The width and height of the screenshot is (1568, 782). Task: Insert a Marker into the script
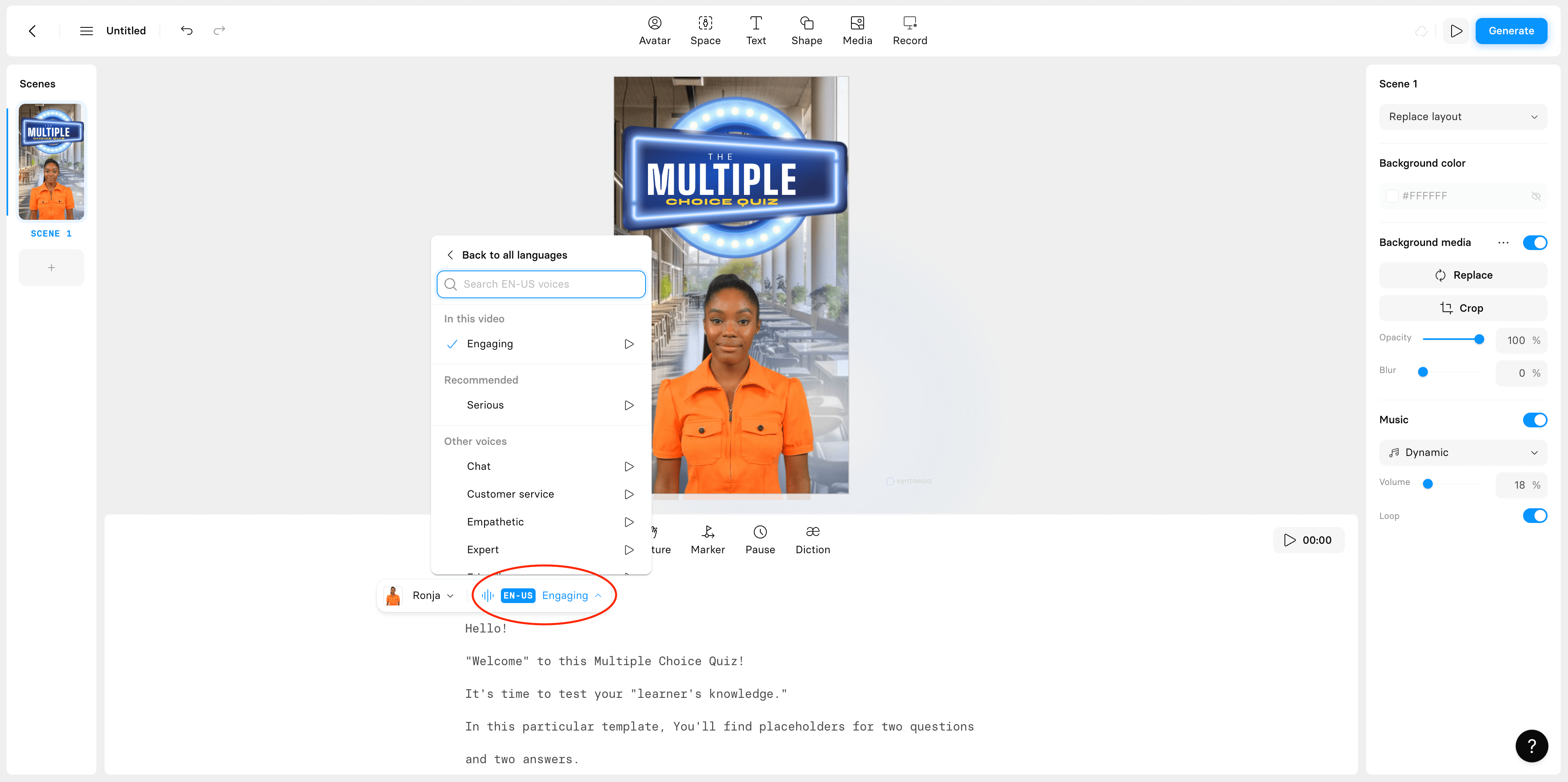(x=707, y=539)
